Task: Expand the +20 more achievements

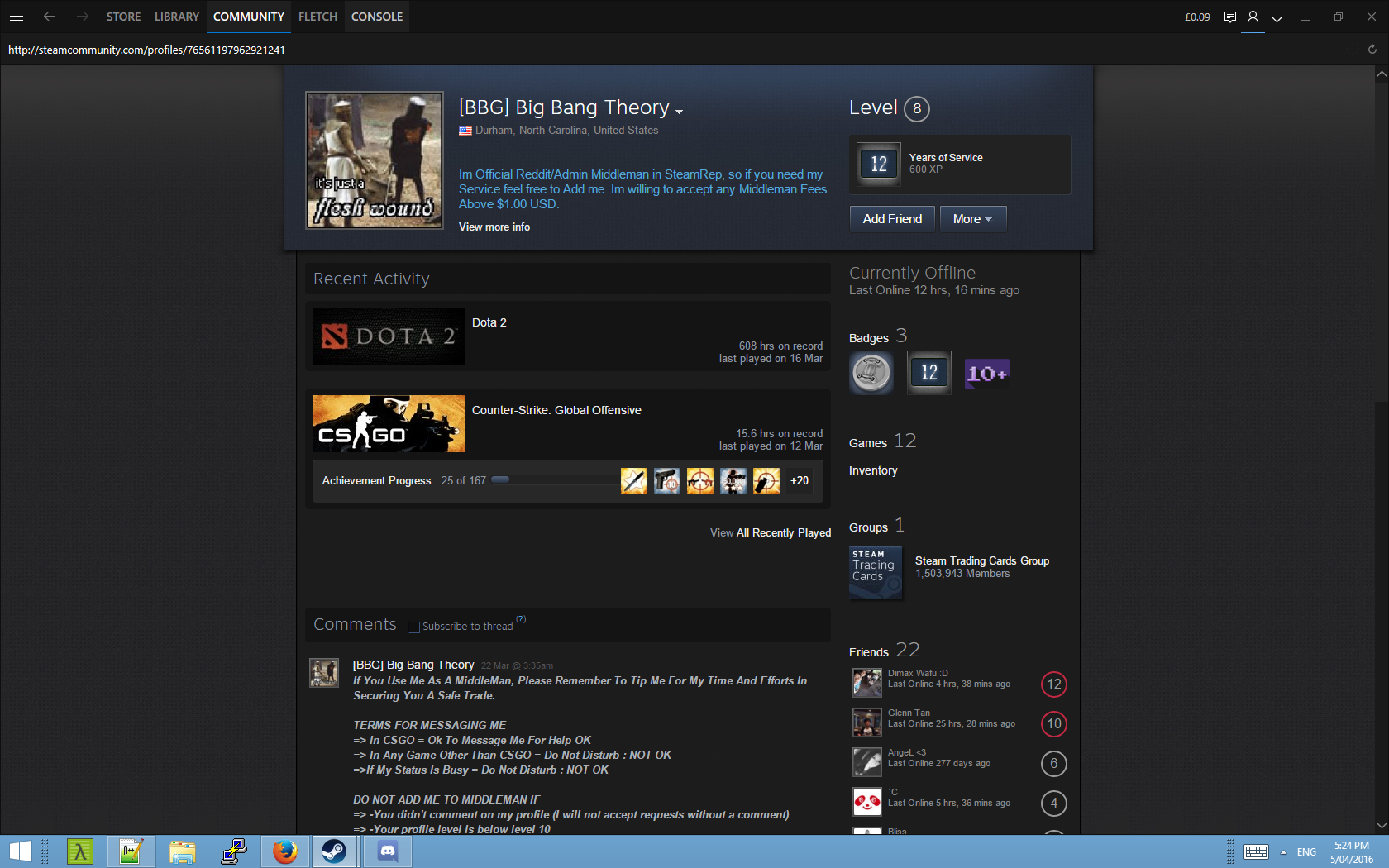Action: (799, 480)
